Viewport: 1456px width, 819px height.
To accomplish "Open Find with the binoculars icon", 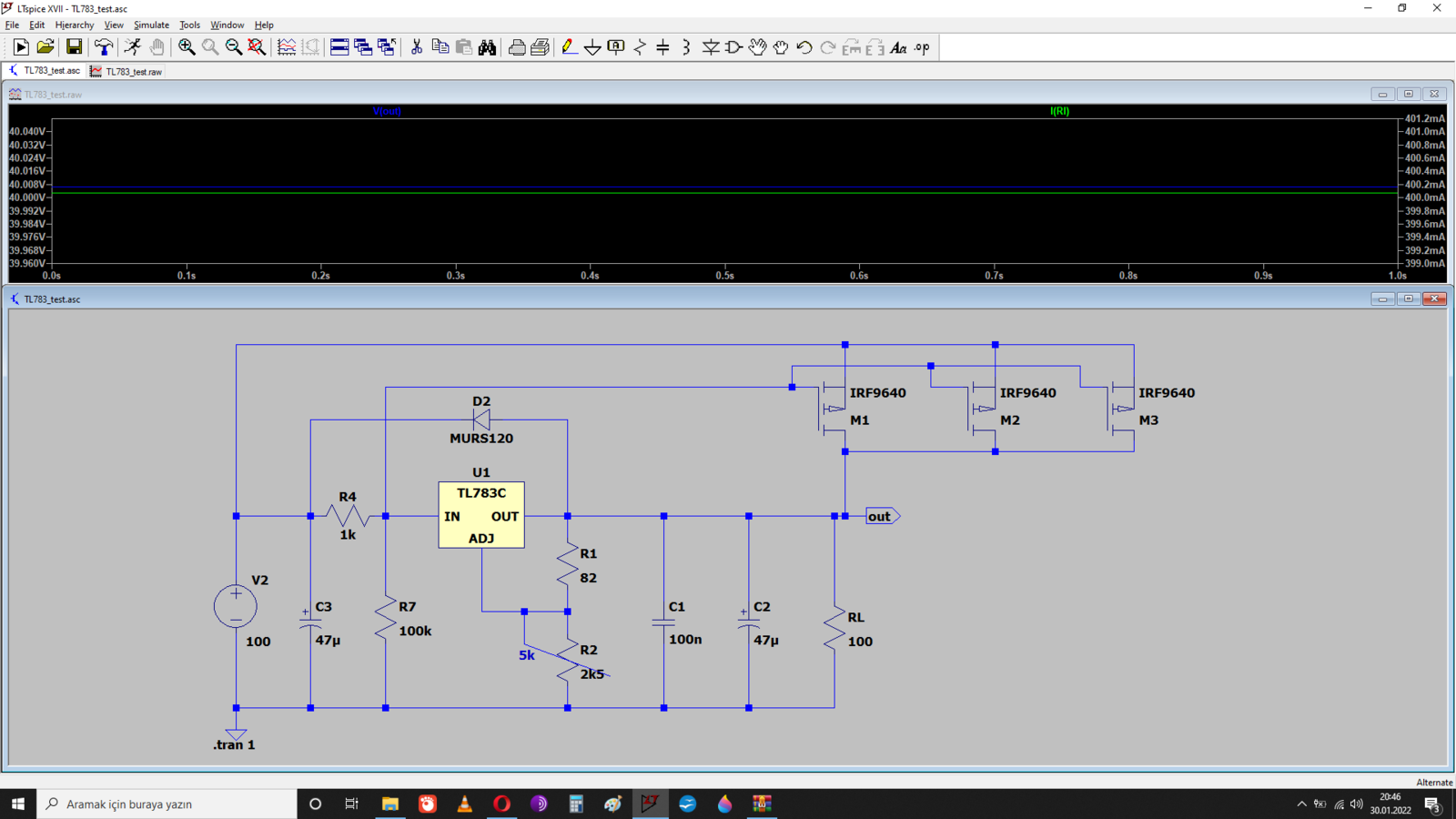I will pos(488,47).
